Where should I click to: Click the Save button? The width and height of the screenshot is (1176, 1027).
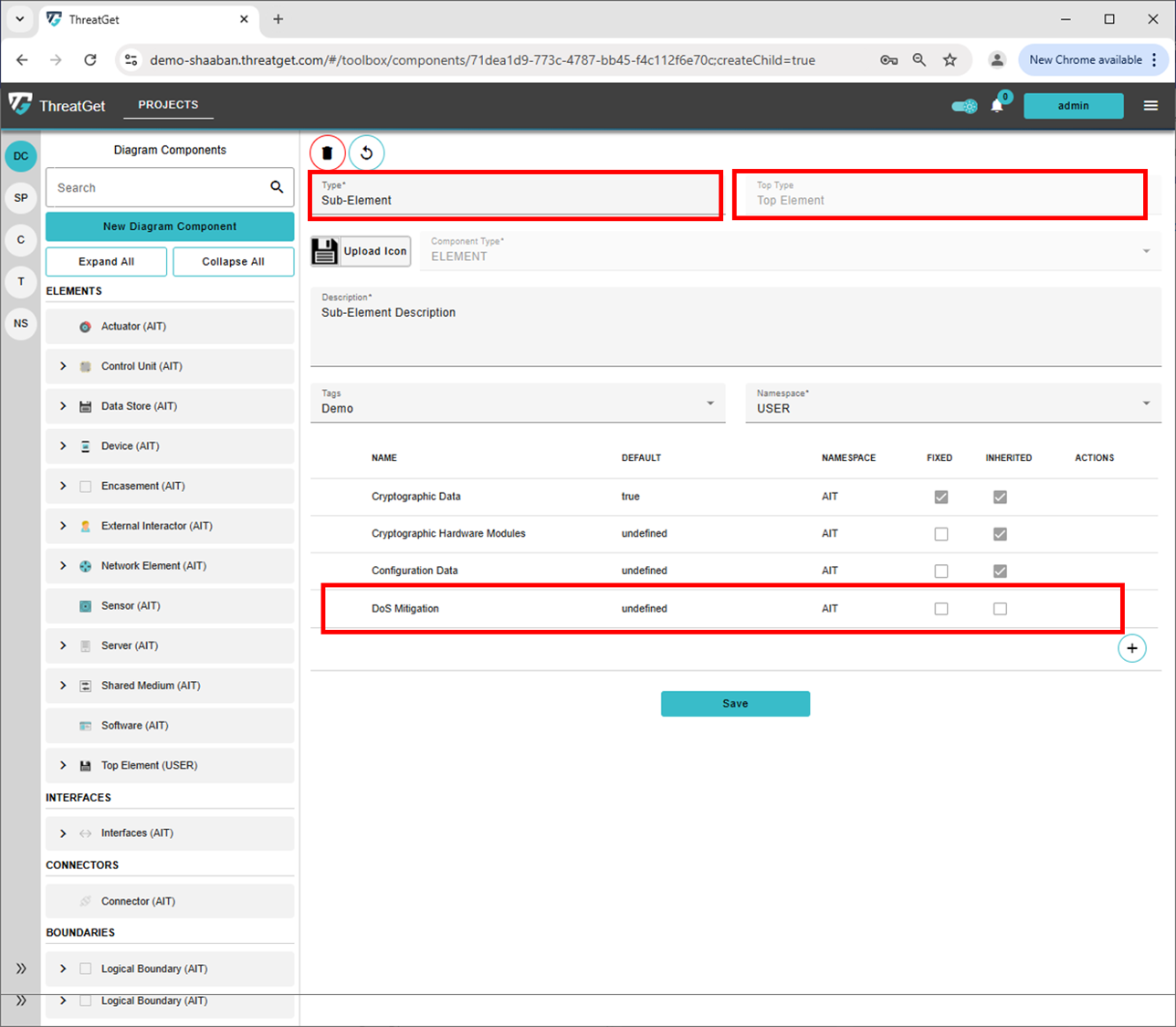tap(735, 704)
